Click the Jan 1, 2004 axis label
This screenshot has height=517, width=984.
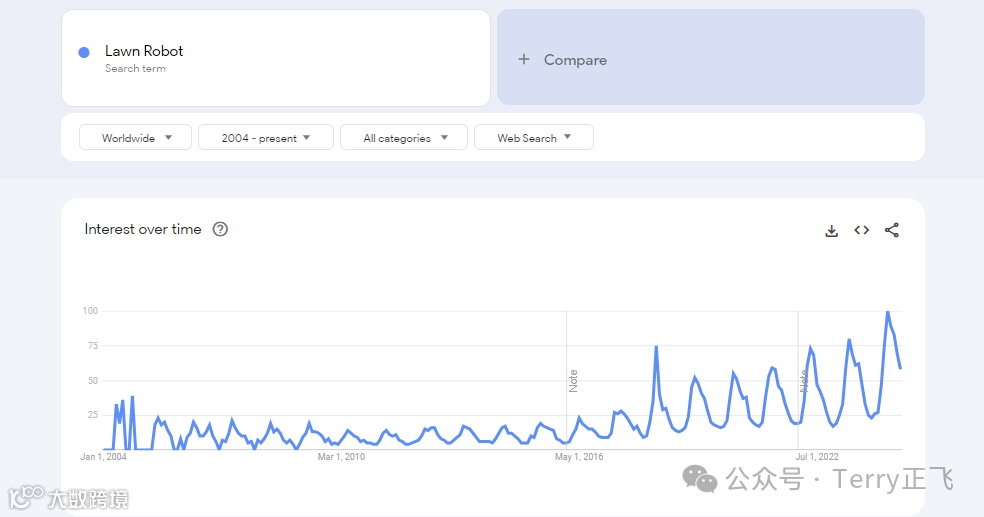click(104, 457)
